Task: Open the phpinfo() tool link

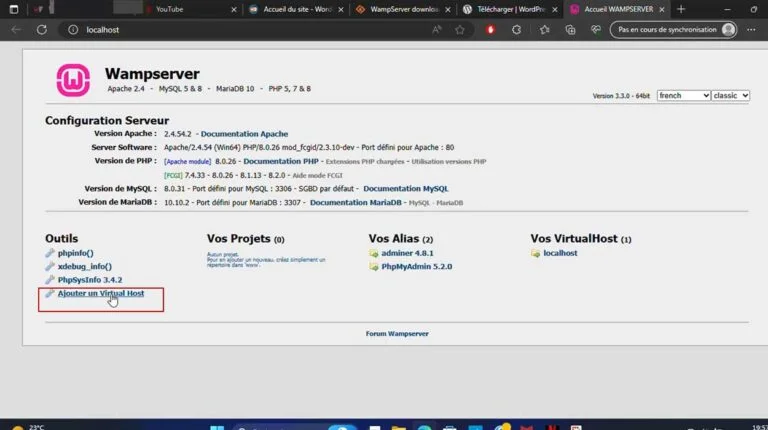Action: tap(75, 253)
